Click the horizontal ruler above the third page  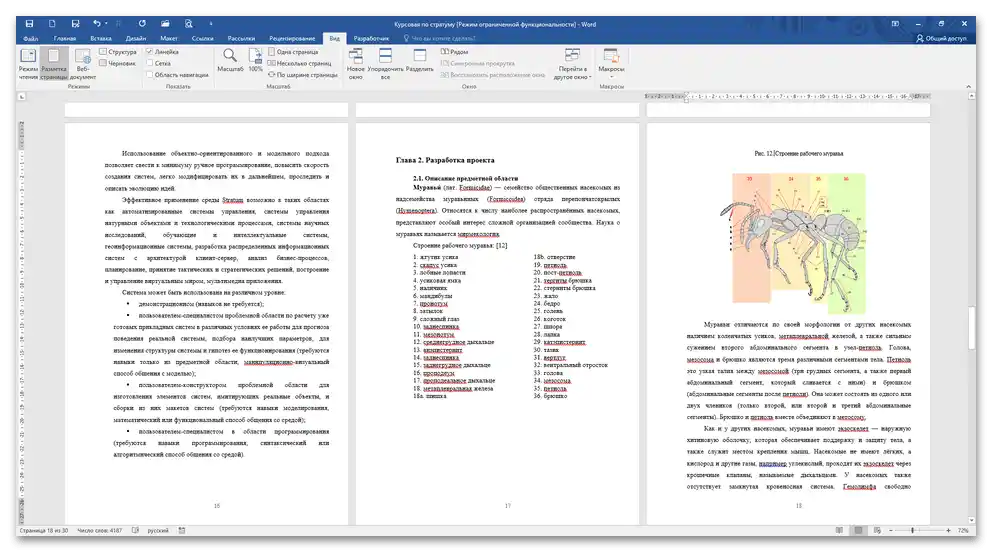coord(787,97)
